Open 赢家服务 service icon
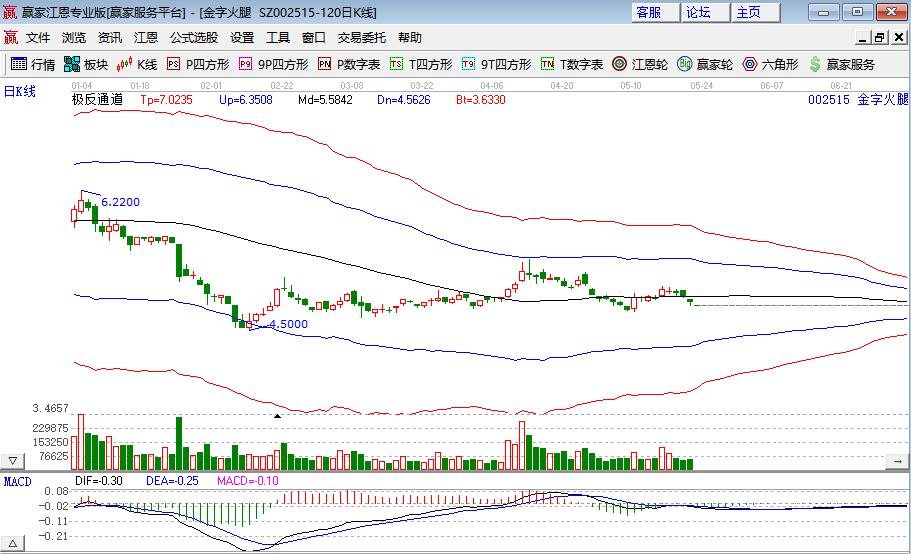Image resolution: width=911 pixels, height=554 pixels. [x=841, y=64]
